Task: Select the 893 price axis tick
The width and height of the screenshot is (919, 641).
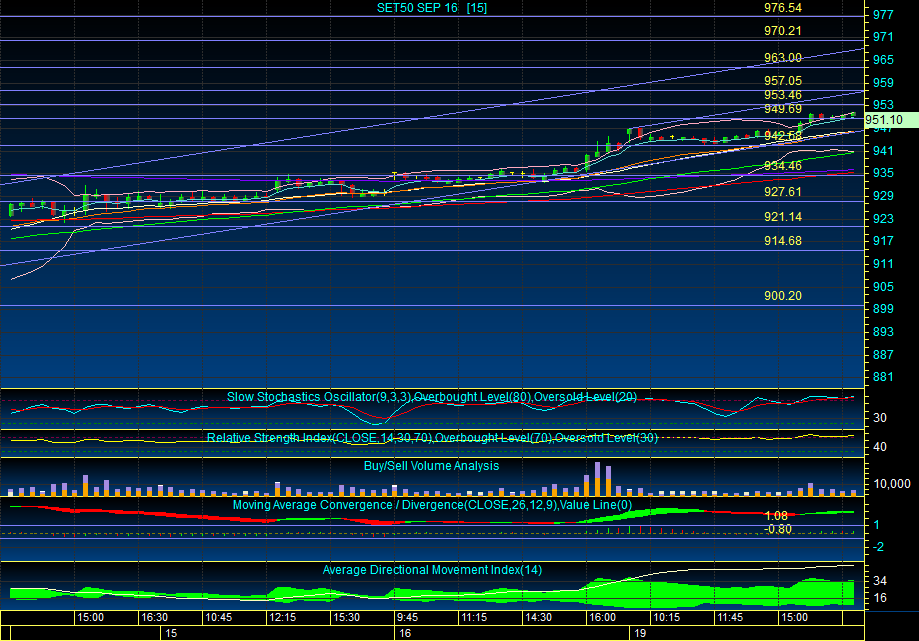Action: tap(883, 332)
